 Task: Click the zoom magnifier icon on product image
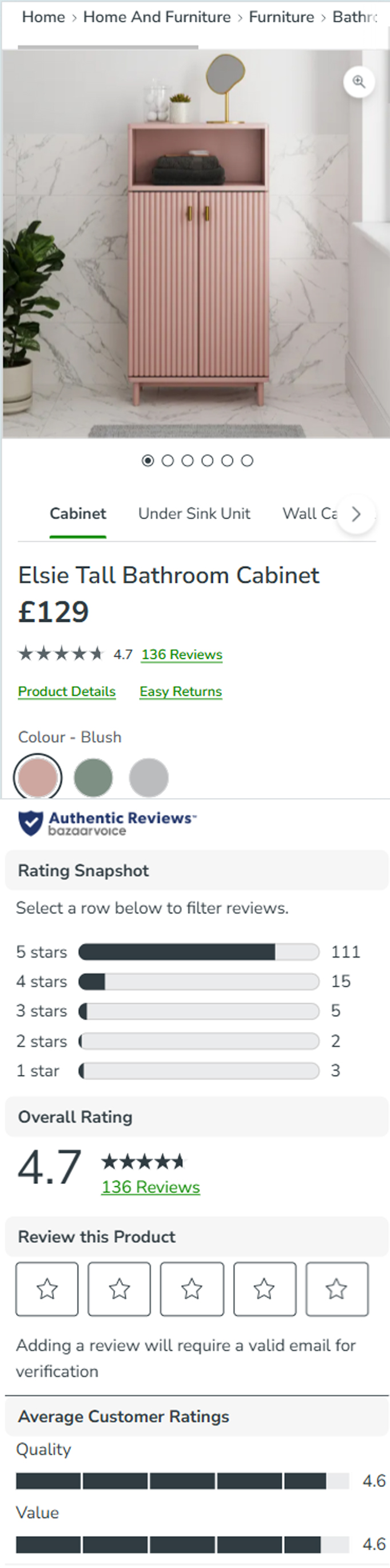359,82
